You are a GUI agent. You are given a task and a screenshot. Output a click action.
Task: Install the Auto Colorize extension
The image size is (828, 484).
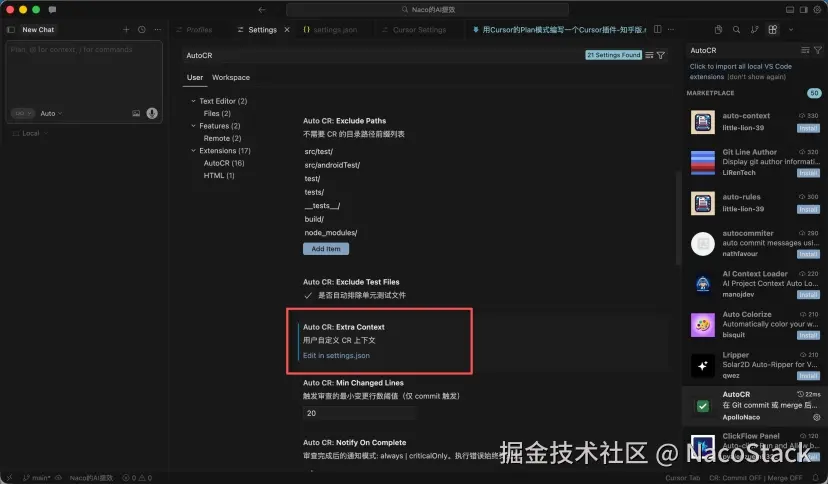pos(808,335)
